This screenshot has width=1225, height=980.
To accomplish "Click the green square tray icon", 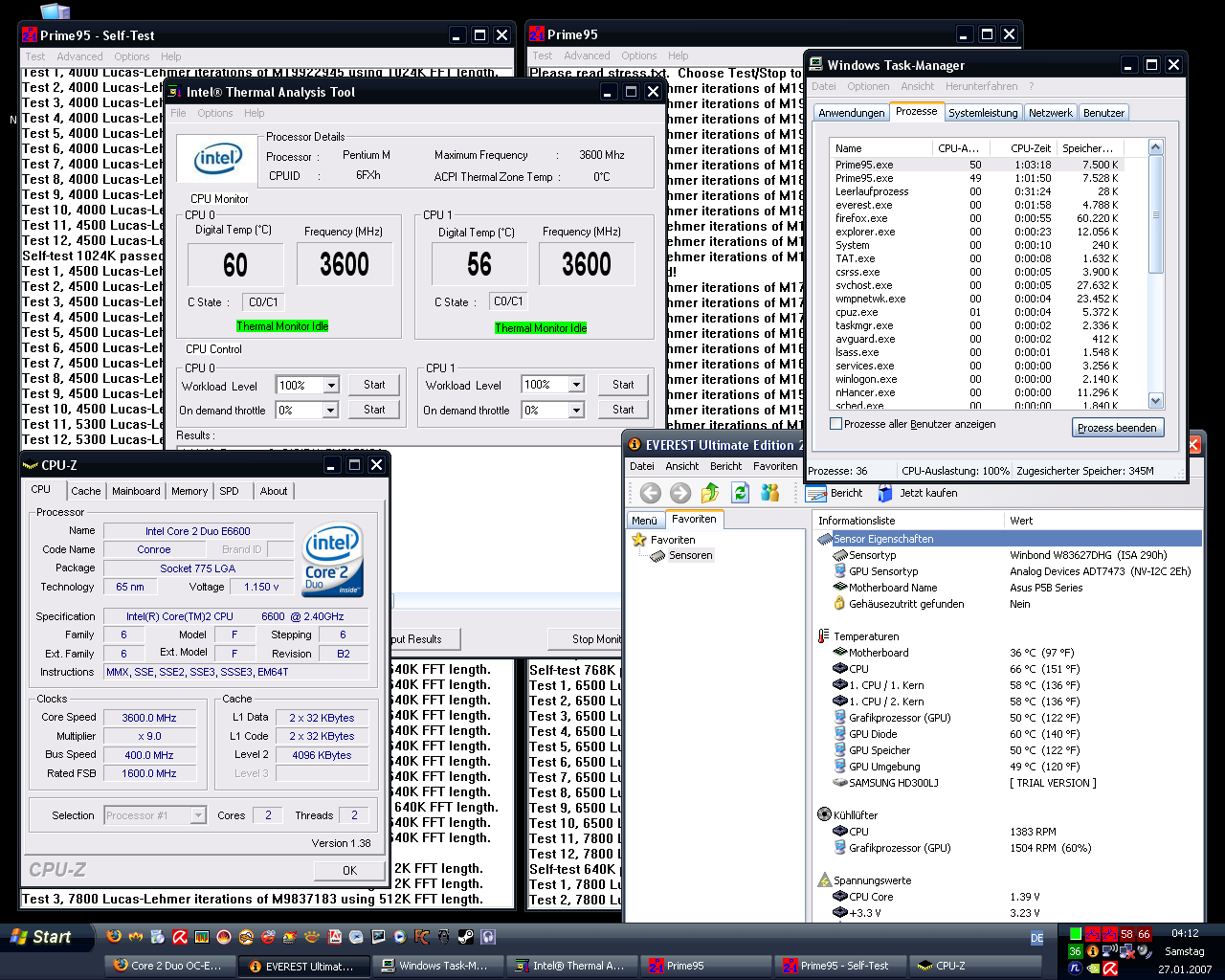I will coord(1076,933).
